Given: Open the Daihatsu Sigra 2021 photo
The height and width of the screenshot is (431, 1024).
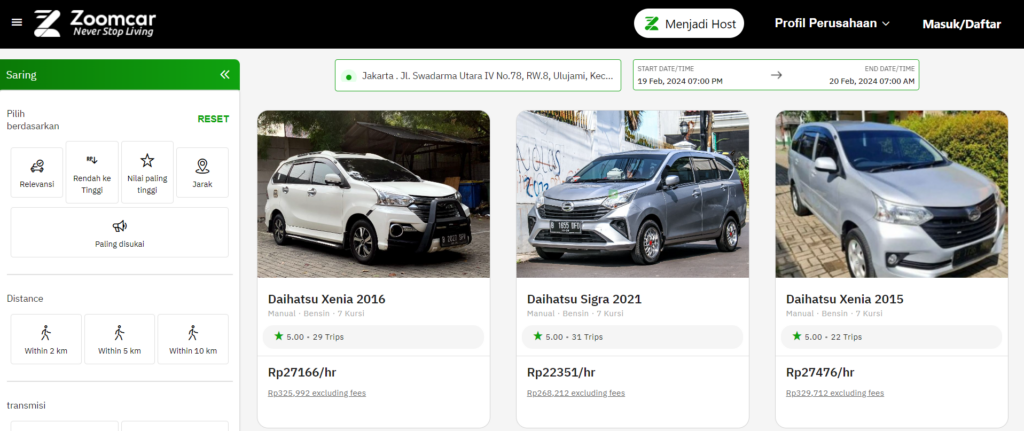Looking at the screenshot, I should pos(633,194).
